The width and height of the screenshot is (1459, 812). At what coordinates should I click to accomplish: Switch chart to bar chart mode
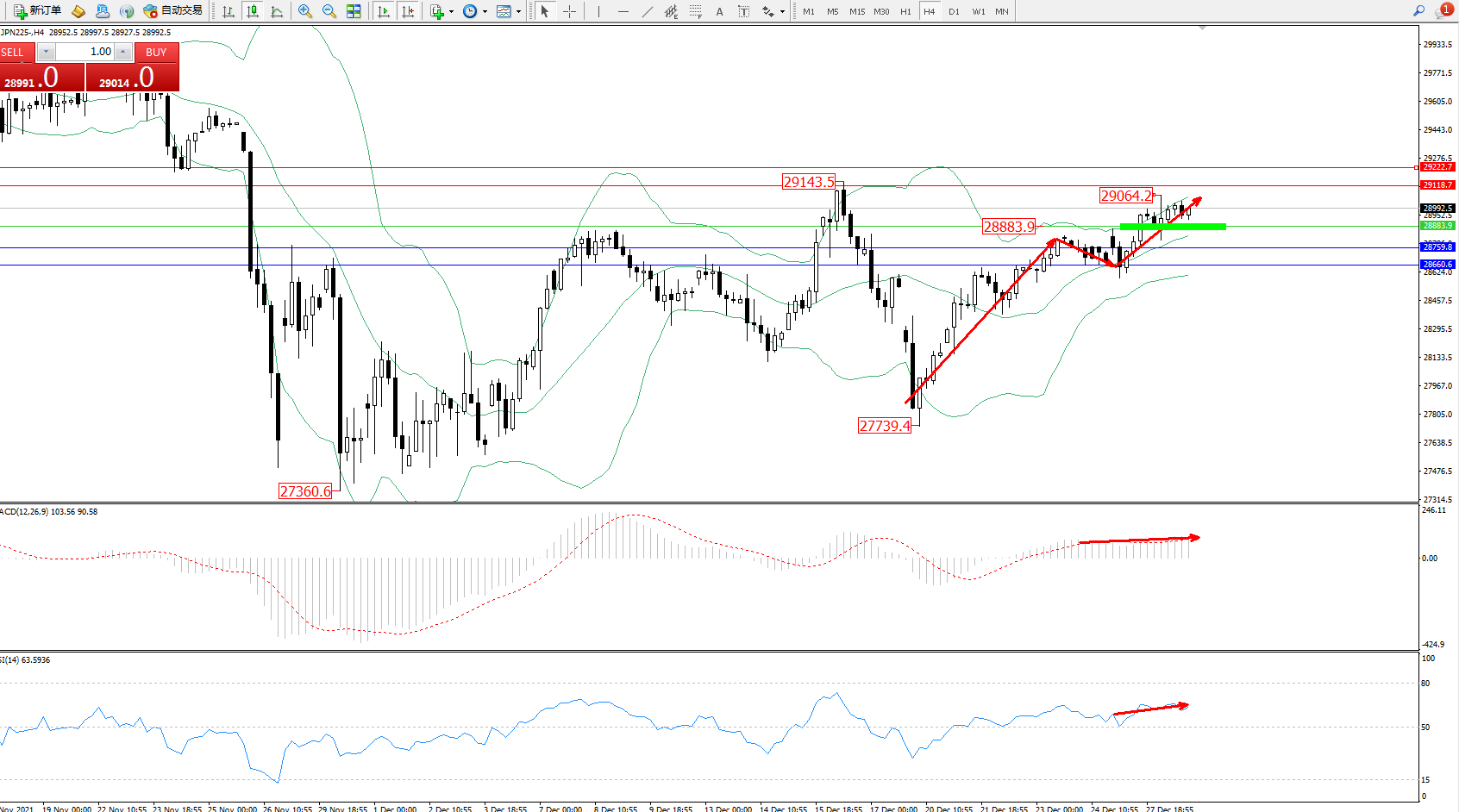[x=229, y=11]
